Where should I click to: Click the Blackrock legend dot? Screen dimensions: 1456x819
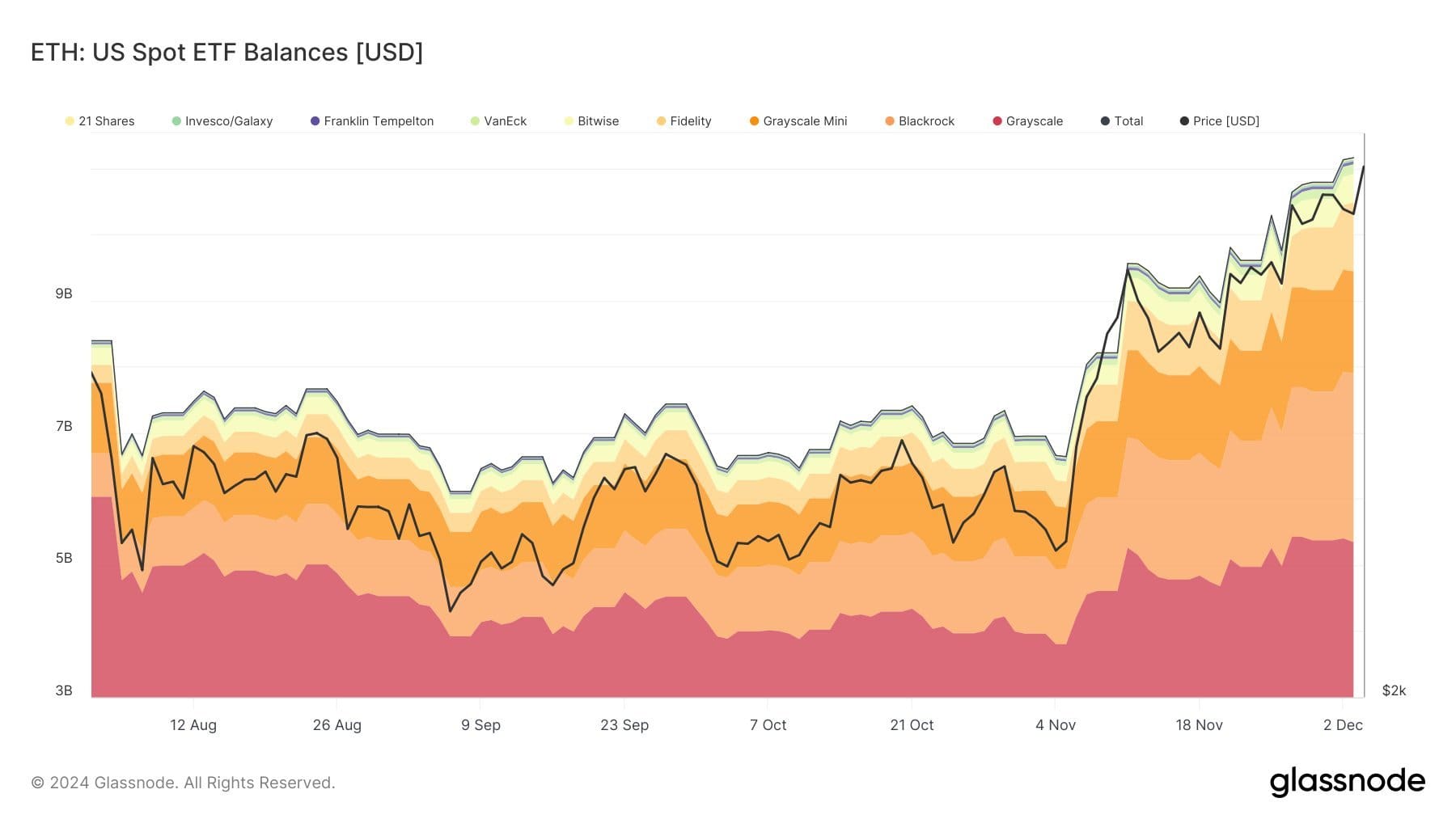click(x=890, y=121)
